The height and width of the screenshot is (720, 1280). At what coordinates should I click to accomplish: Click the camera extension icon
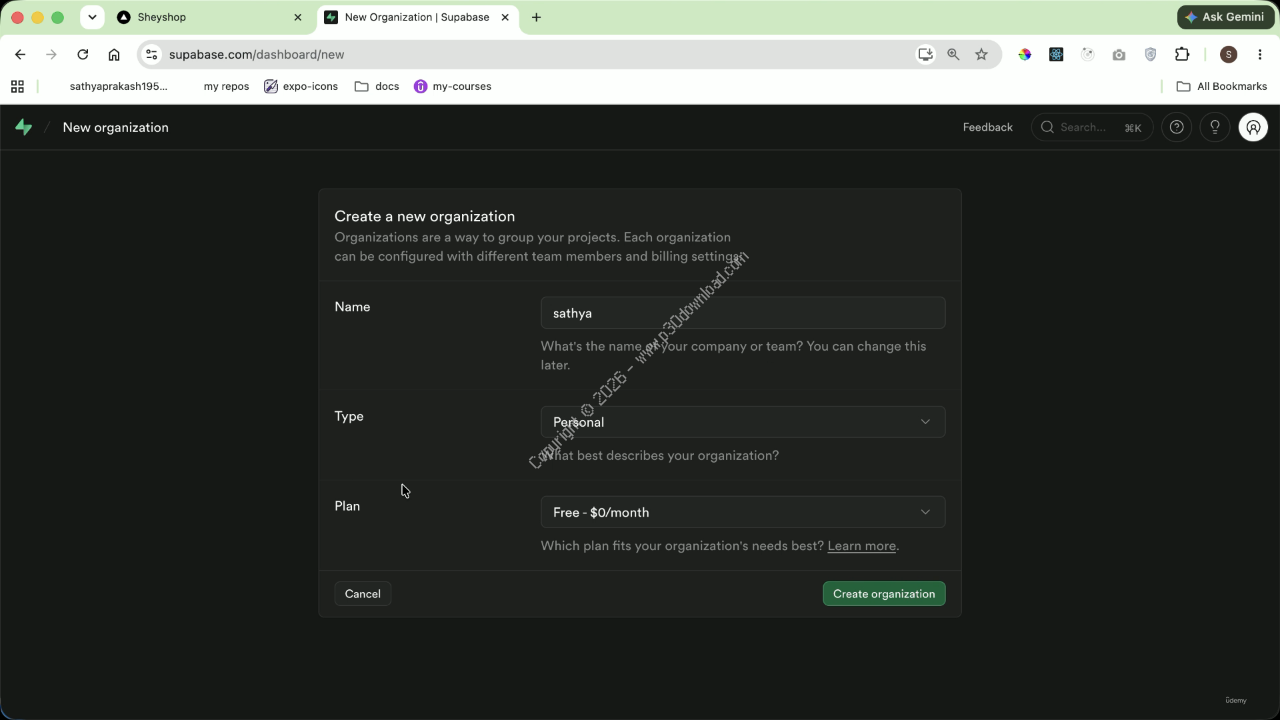1119,55
